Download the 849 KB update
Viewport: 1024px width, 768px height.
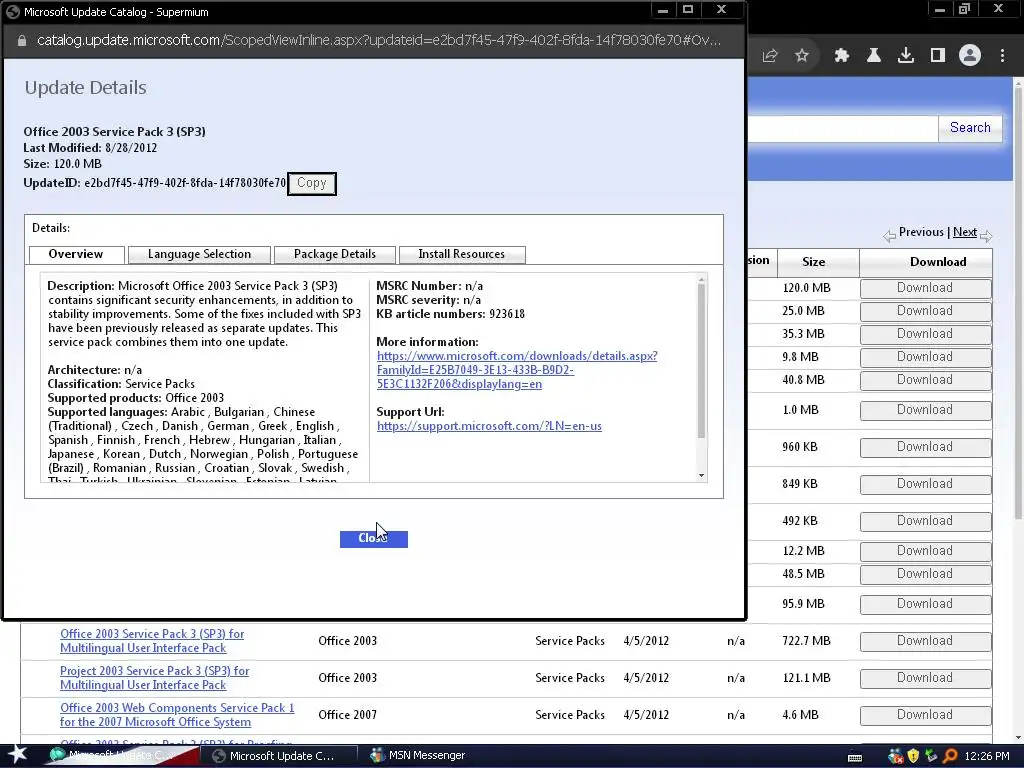pyautogui.click(x=925, y=484)
